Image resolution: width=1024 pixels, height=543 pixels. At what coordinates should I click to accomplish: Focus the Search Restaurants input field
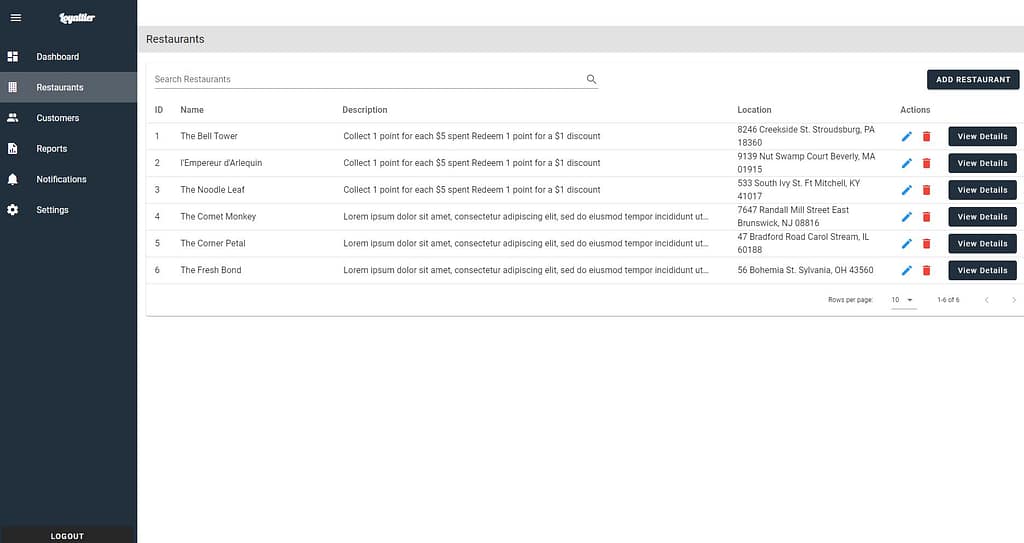tap(365, 79)
